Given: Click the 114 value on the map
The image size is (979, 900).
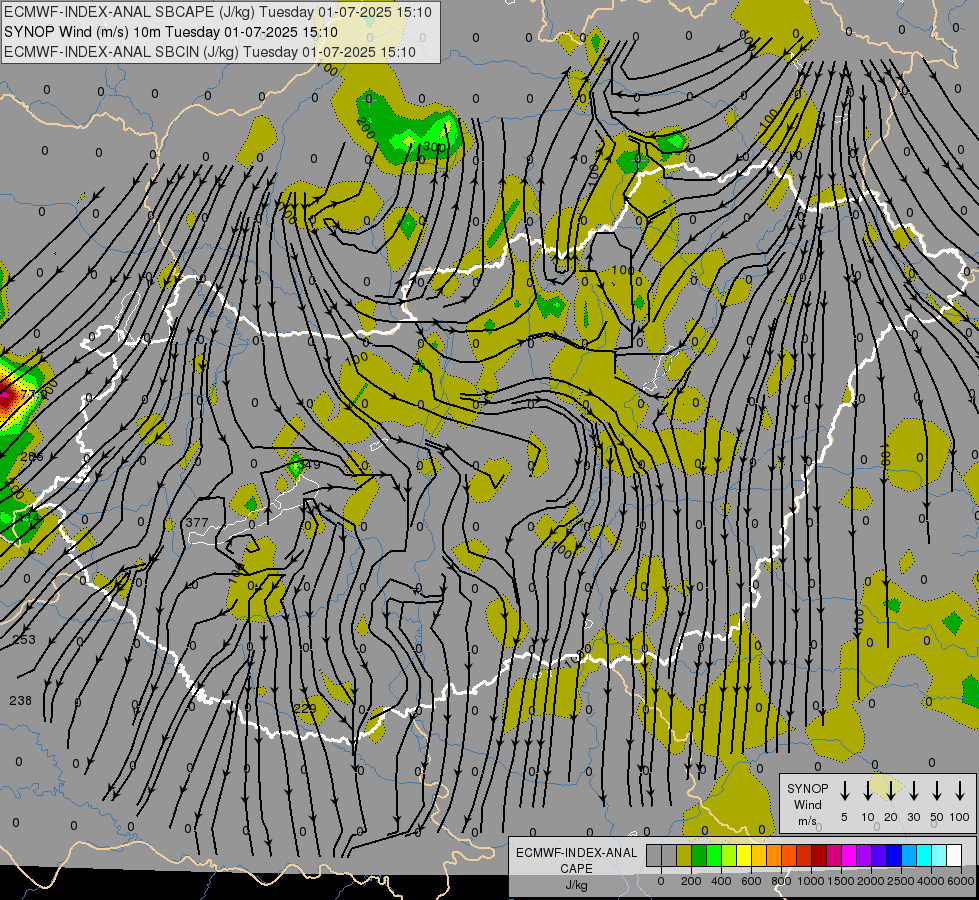Looking at the screenshot, I should point(27,518).
